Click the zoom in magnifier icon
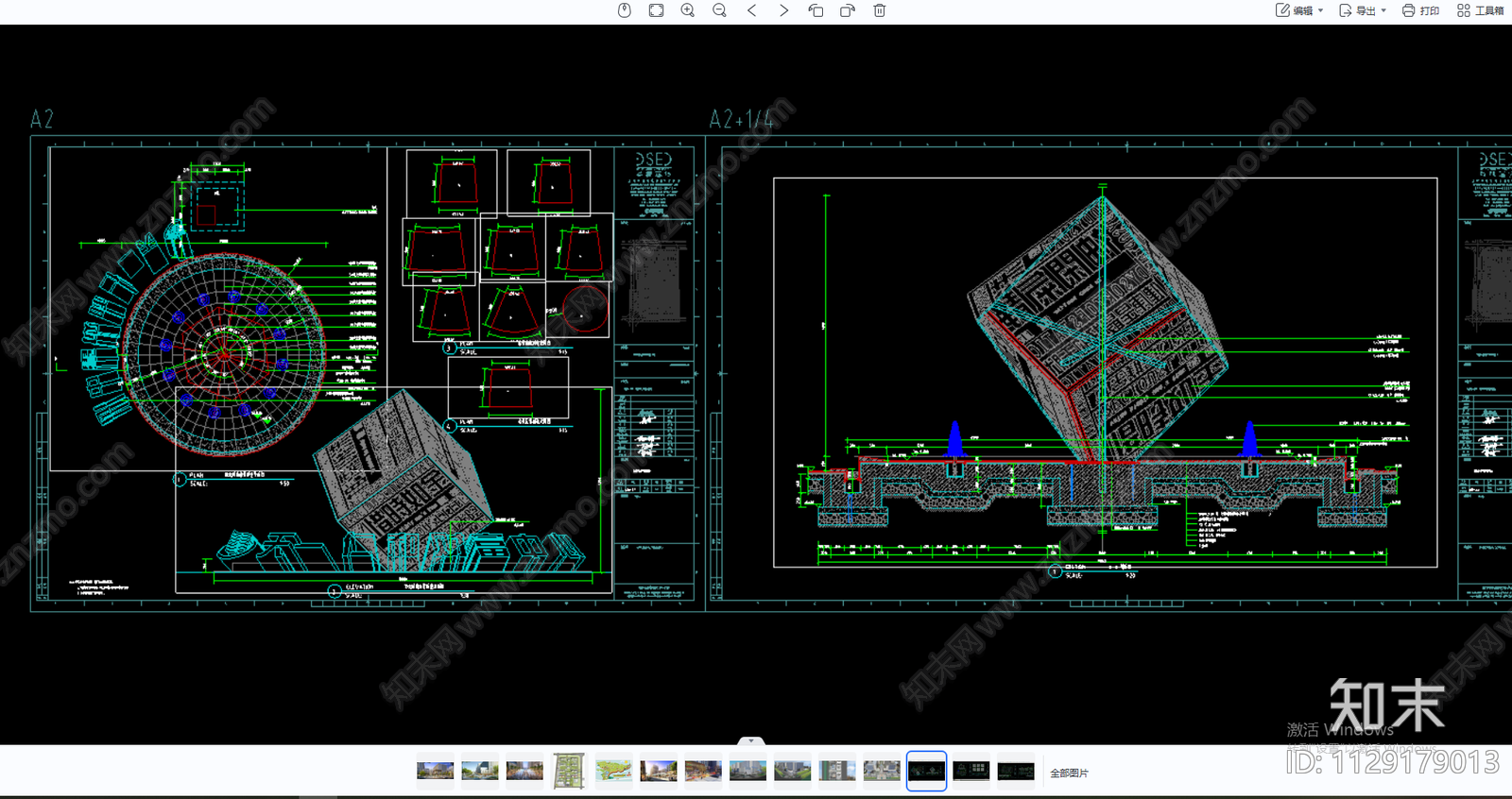This screenshot has height=799, width=1512. (x=688, y=10)
